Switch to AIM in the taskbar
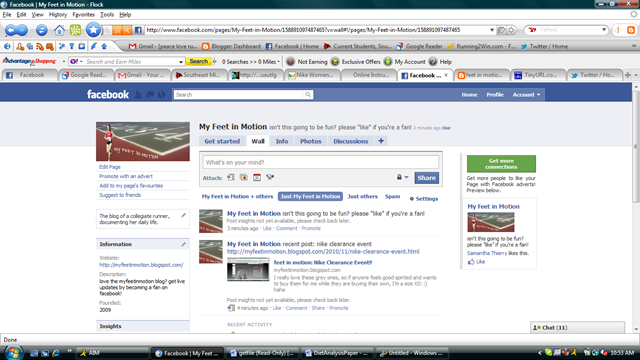 [111, 353]
